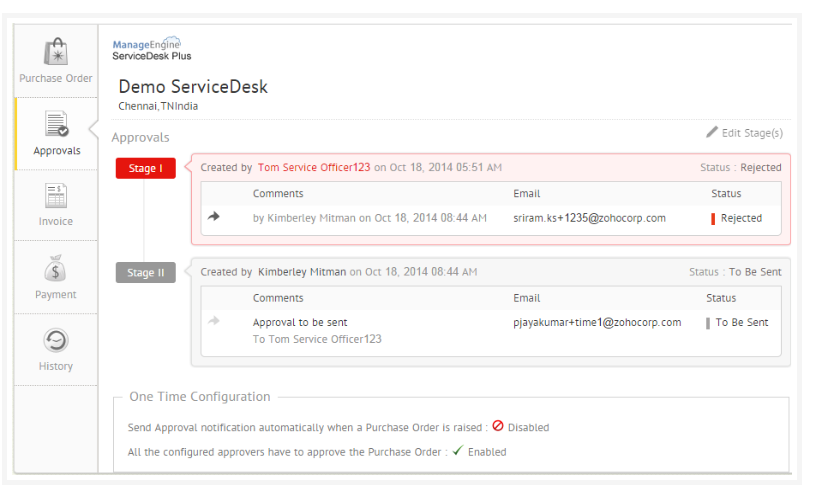
Task: Open the Purchase Order sidebar icon
Action: pos(56,52)
